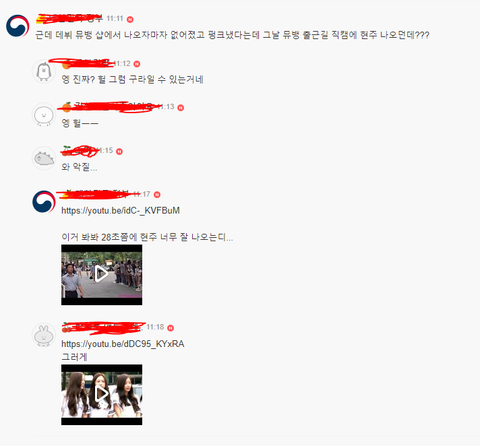Click the red N badge on the 11:15 reply

[x=119, y=151]
